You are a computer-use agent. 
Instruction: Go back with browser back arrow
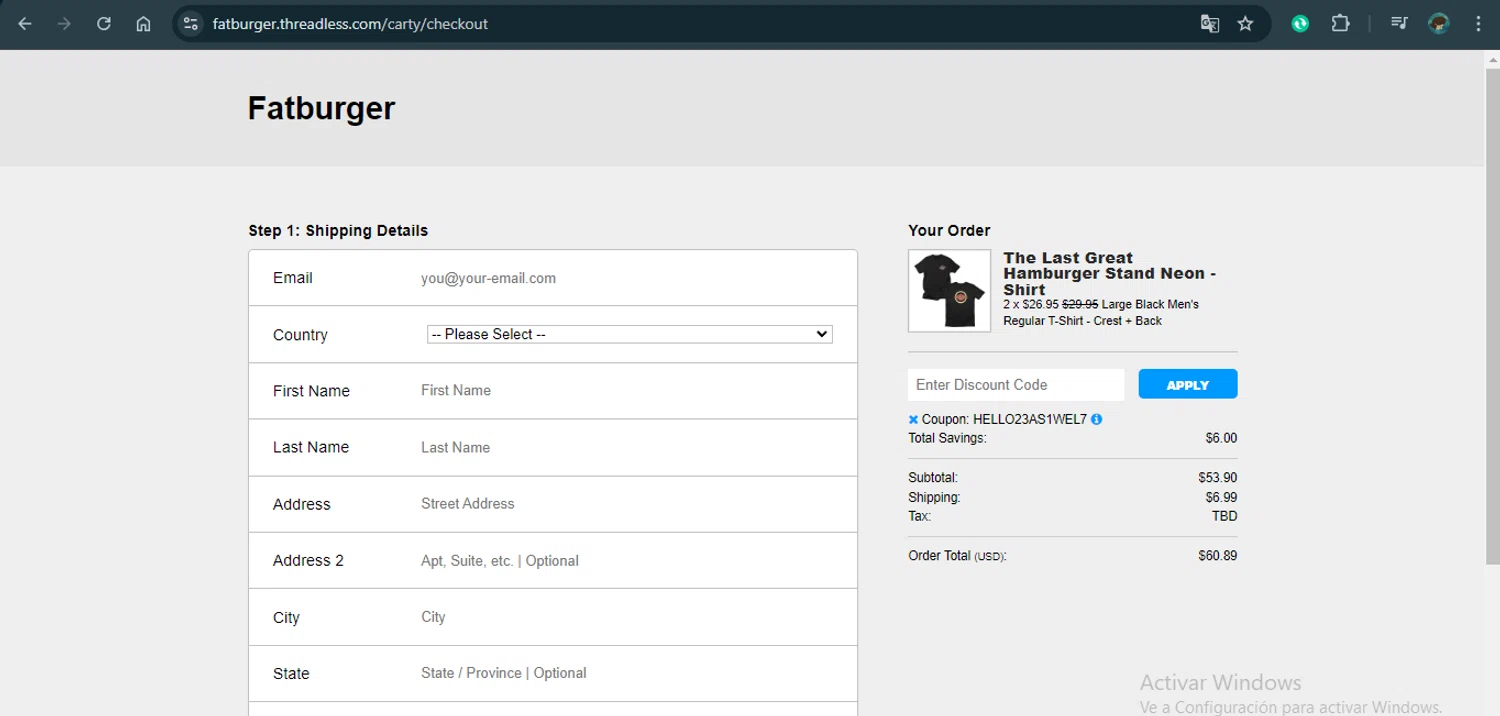[25, 24]
